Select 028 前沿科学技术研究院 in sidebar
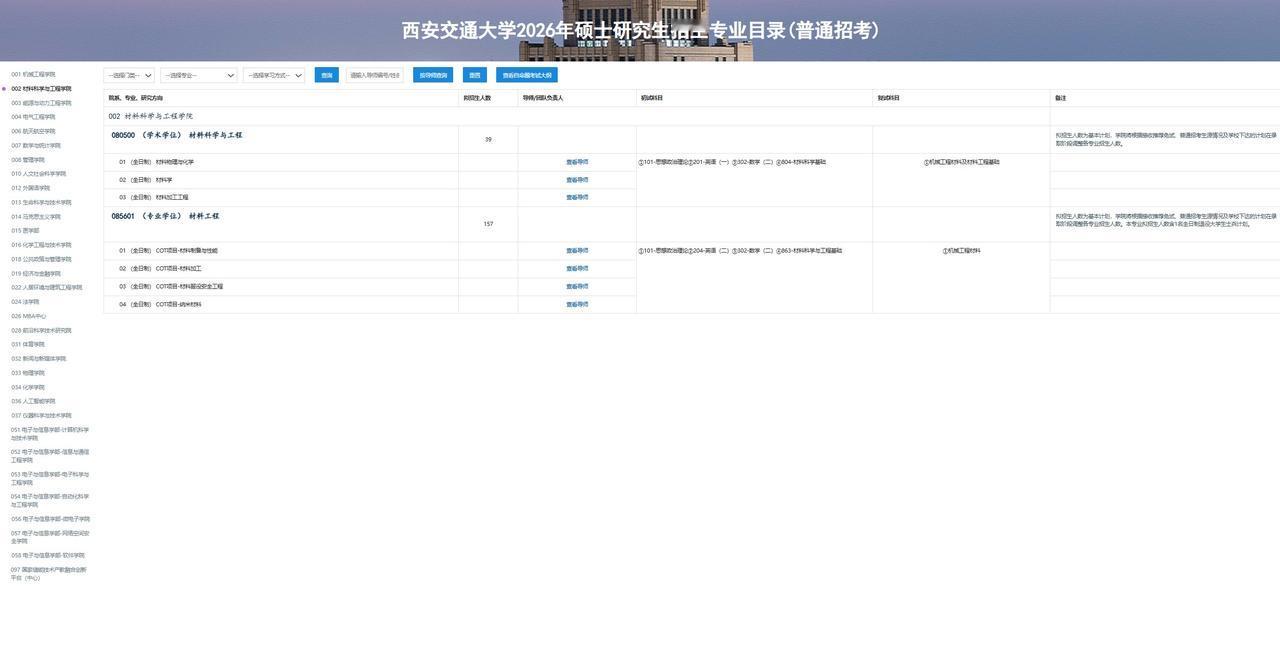 point(41,330)
